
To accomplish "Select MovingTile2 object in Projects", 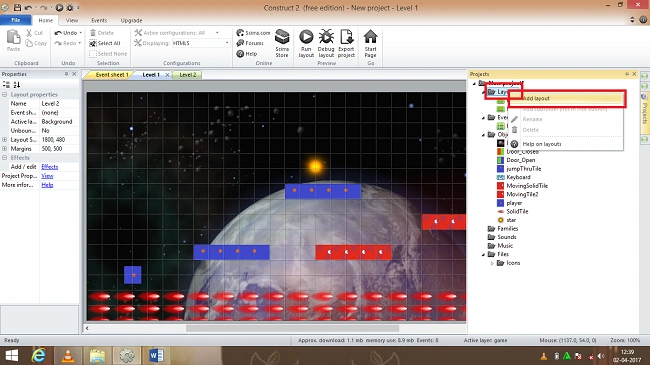I will (522, 195).
